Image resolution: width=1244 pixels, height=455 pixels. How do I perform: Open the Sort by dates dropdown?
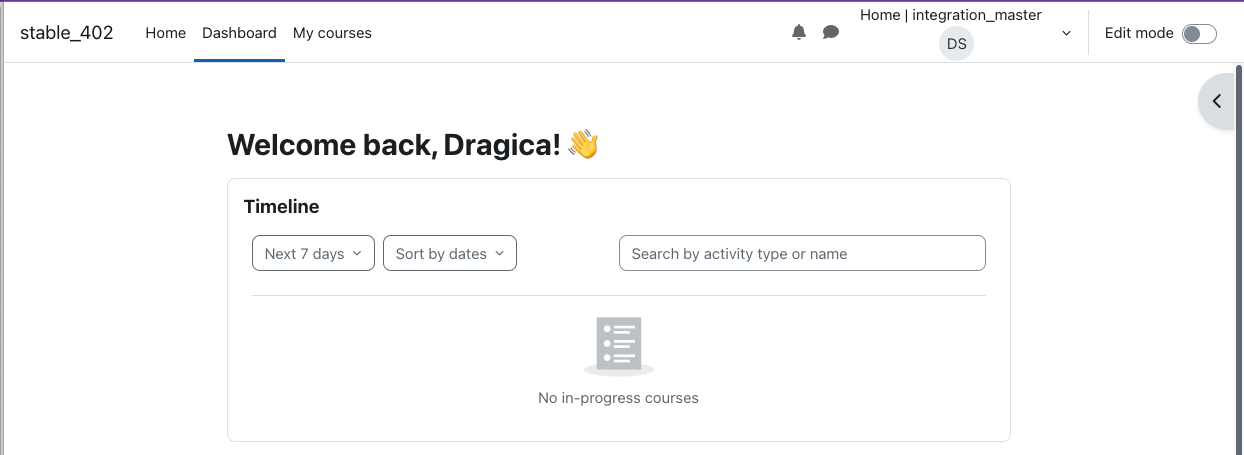(450, 253)
